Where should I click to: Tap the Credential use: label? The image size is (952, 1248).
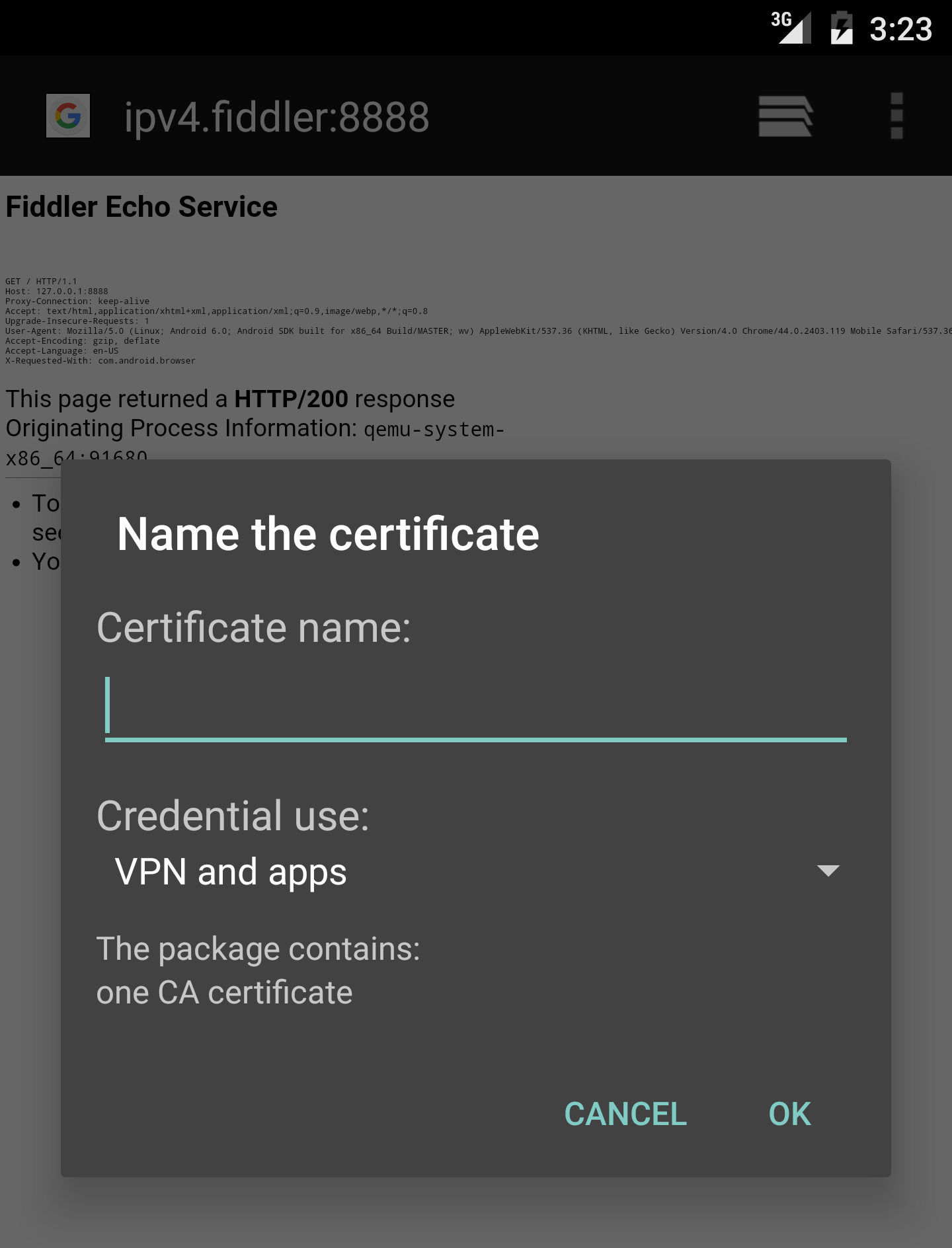[233, 816]
